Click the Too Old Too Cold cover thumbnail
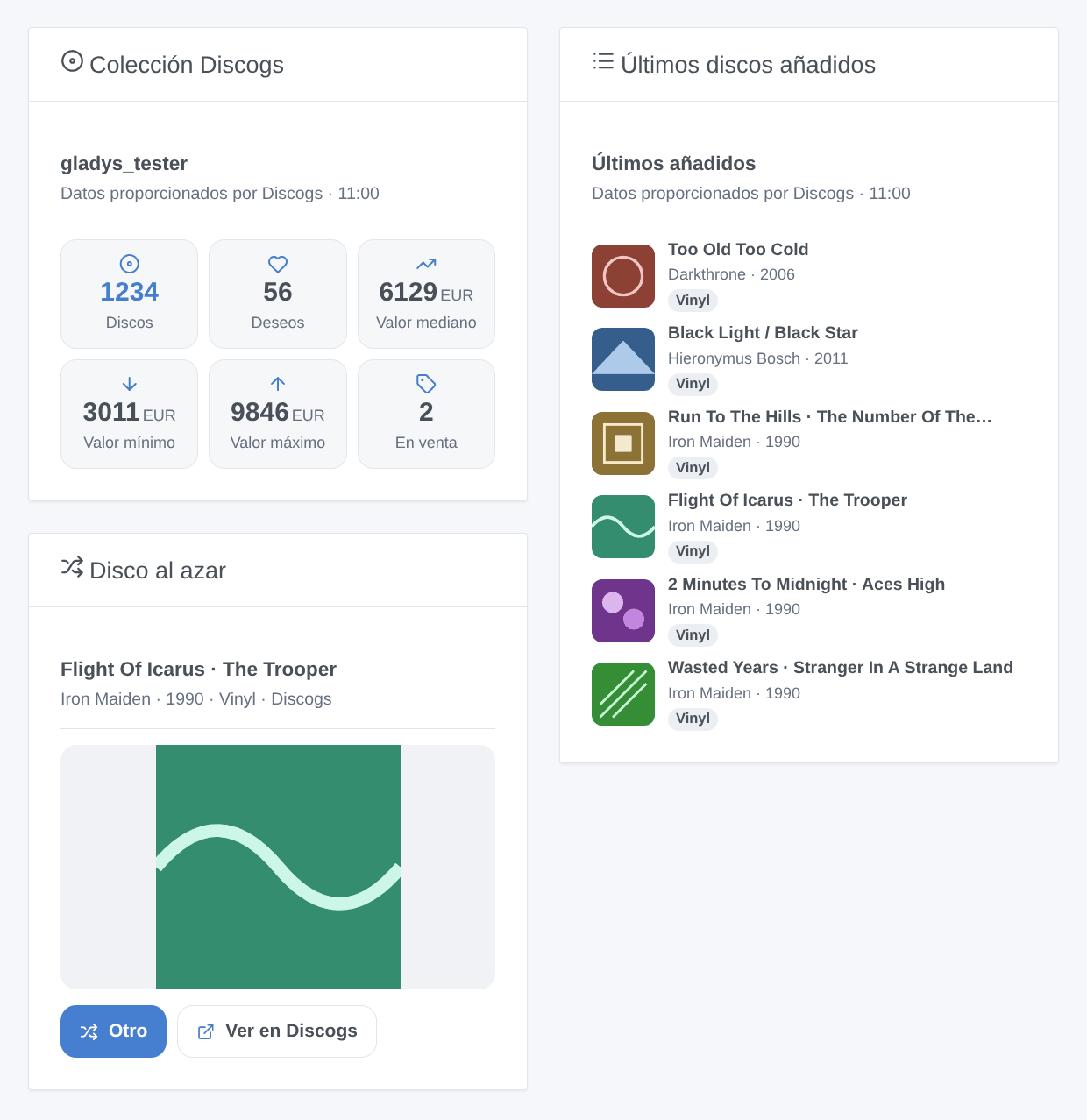 (623, 276)
